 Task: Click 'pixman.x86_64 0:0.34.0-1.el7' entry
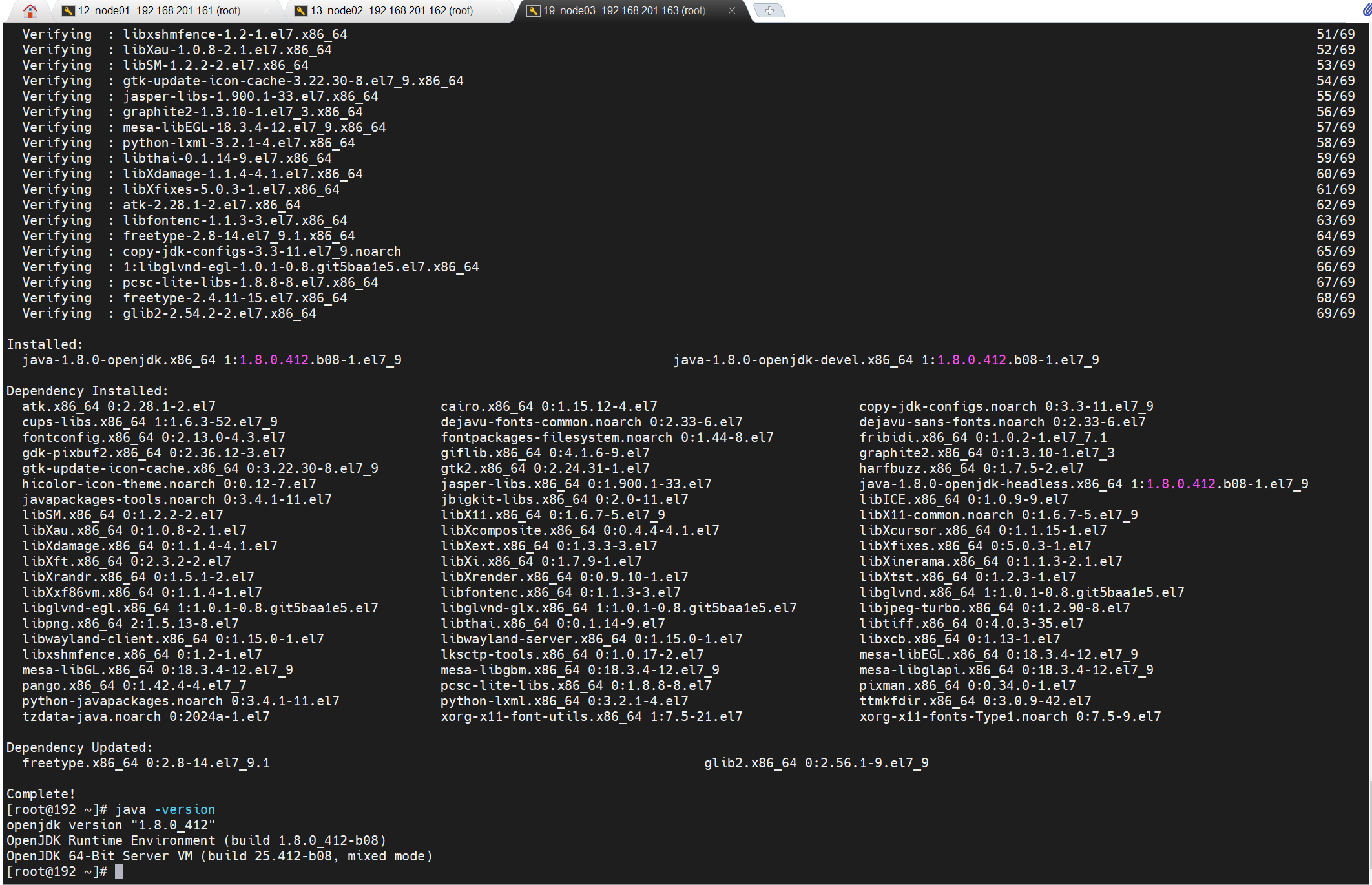click(968, 685)
